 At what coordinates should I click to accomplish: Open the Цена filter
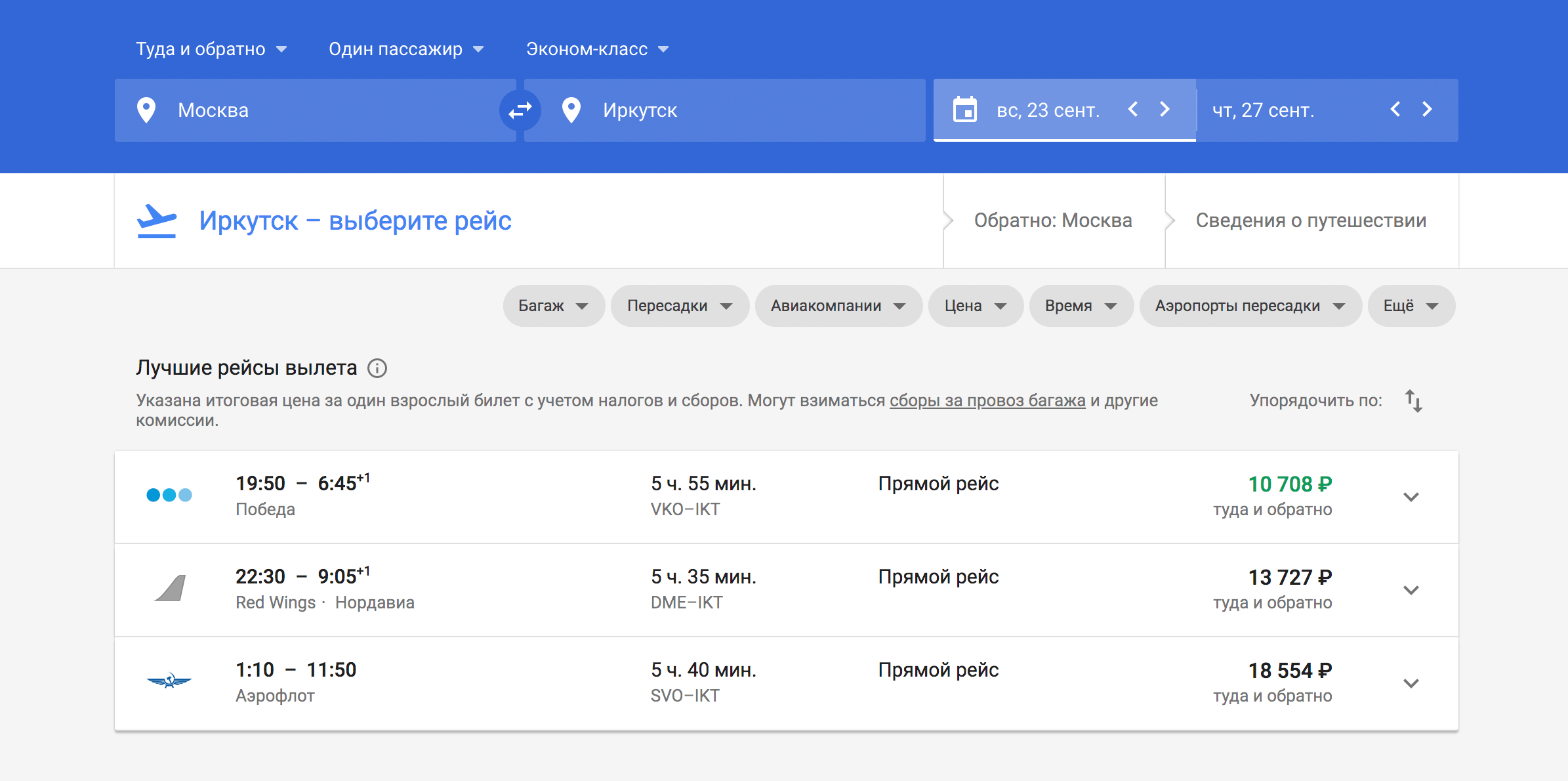[976, 306]
